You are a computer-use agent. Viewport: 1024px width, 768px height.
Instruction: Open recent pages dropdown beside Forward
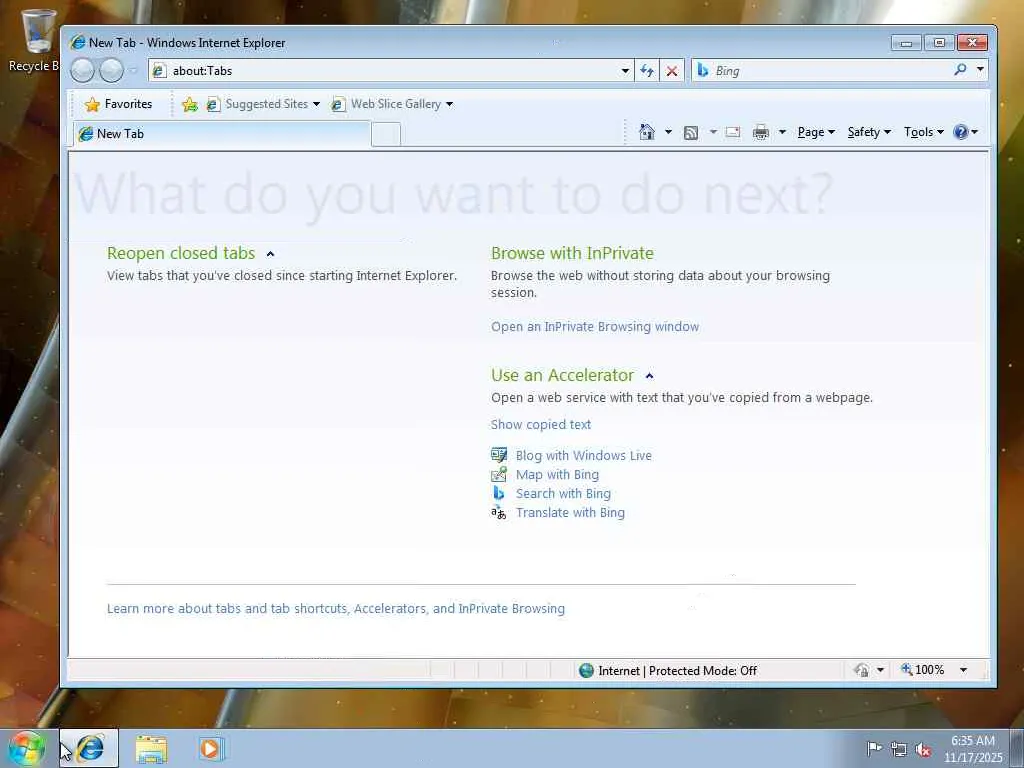(133, 71)
